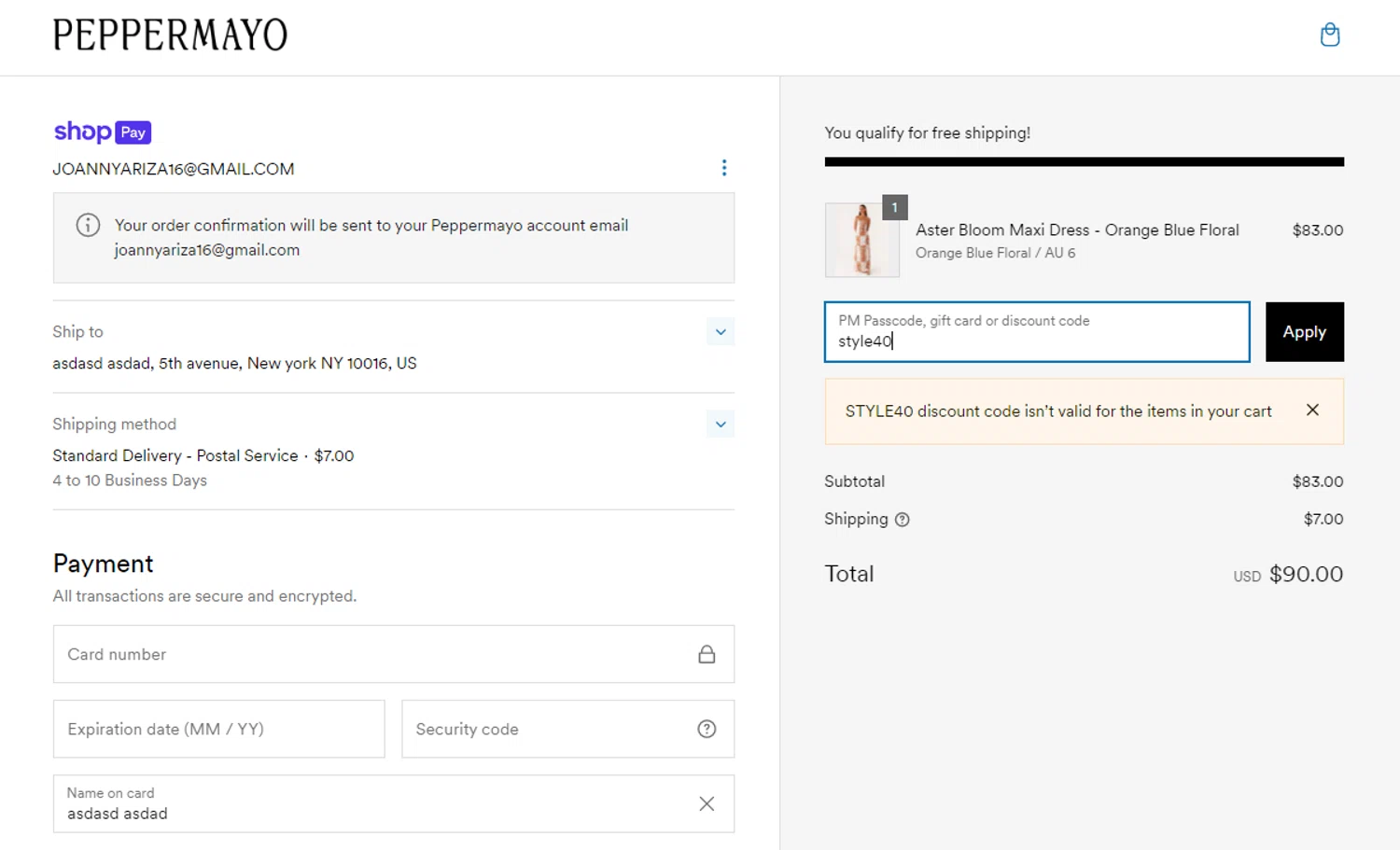Click the total amount $90.00
This screenshot has height=850, width=1400.
click(x=1306, y=574)
